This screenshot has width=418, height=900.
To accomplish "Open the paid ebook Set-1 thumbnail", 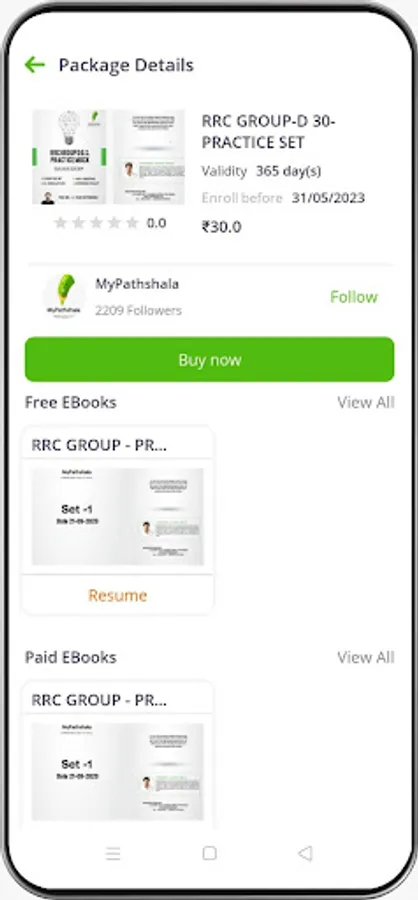I will (118, 771).
